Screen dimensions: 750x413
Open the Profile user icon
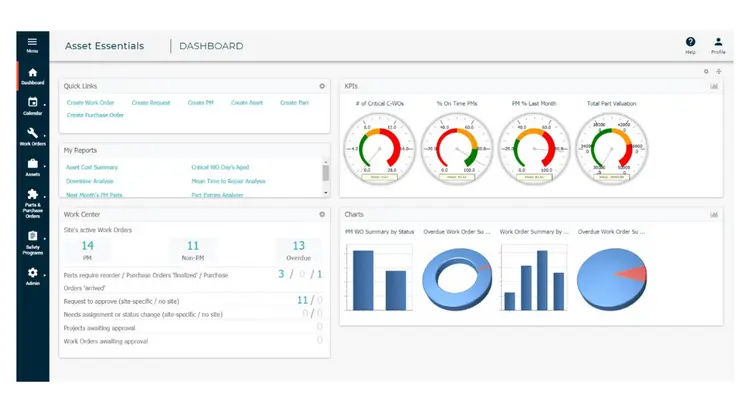718,42
